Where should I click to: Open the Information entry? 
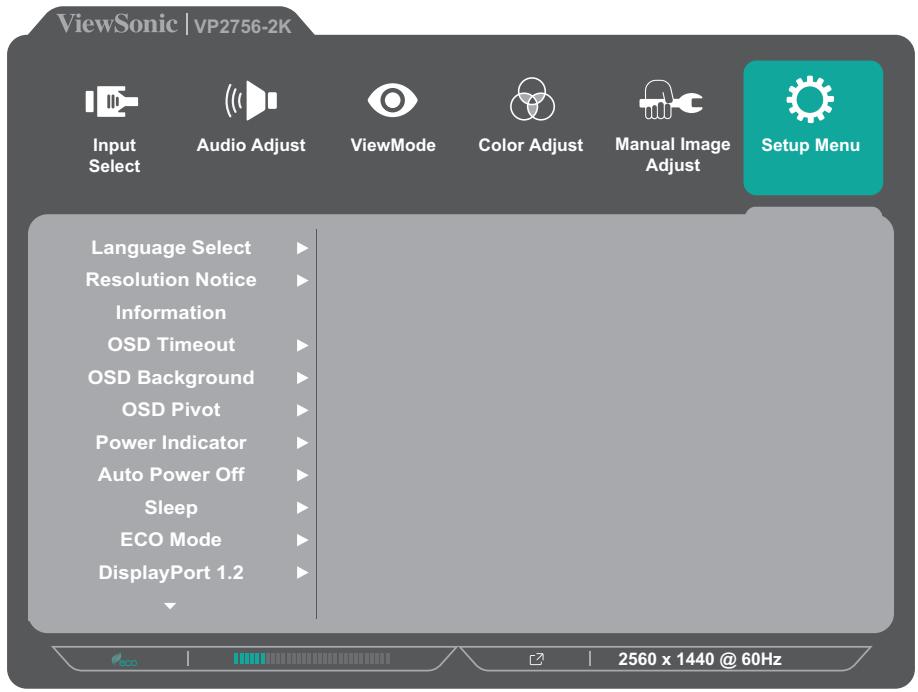click(171, 313)
